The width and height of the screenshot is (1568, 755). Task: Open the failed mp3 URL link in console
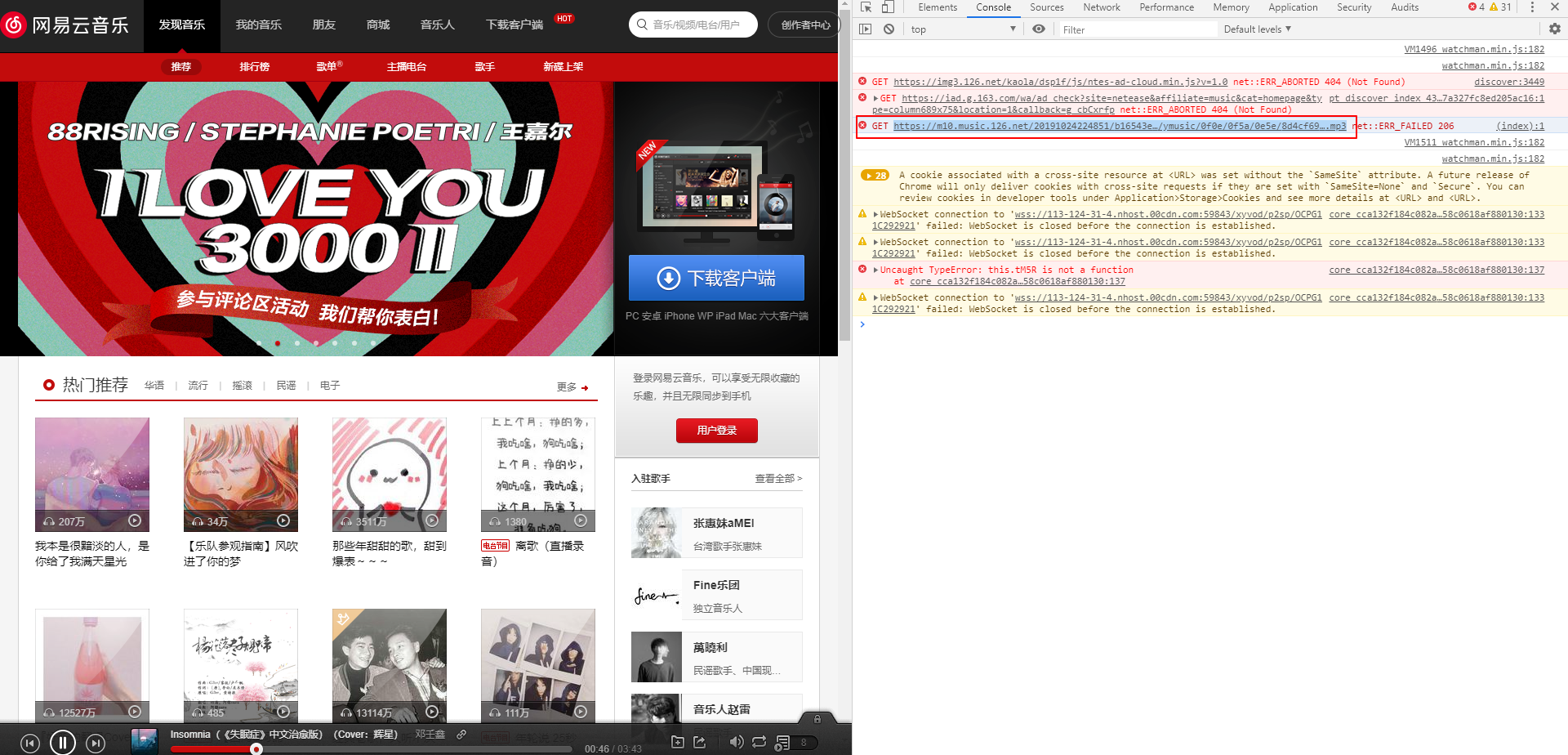1120,127
